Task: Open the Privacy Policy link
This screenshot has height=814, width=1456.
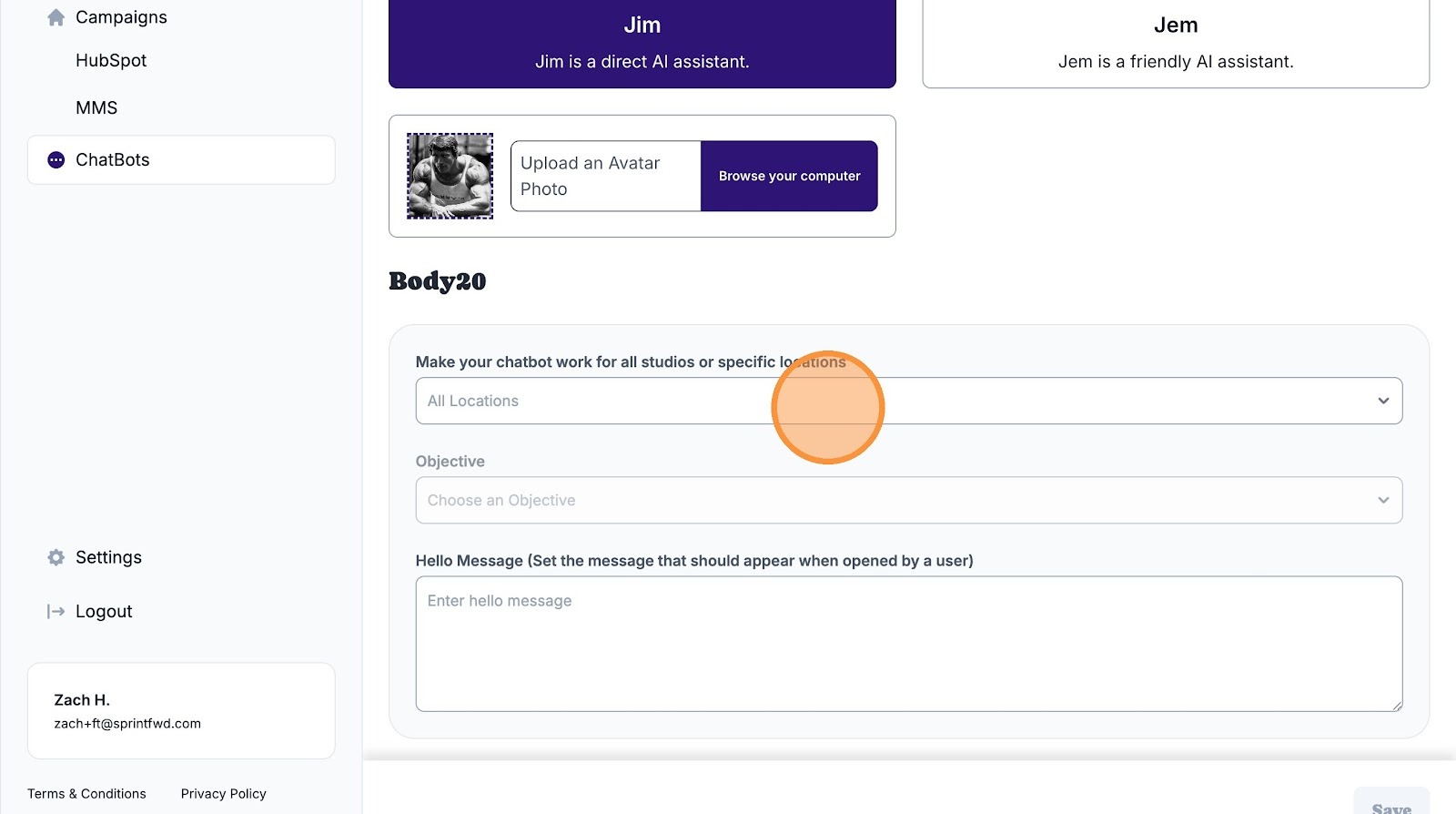Action: click(224, 794)
